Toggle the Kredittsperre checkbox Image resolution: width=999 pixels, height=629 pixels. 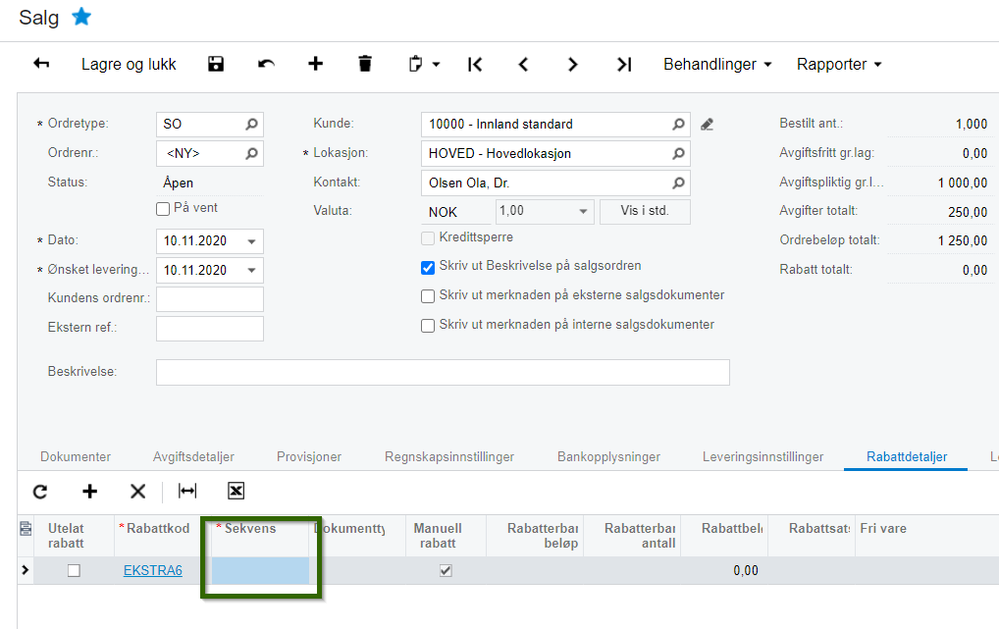428,238
